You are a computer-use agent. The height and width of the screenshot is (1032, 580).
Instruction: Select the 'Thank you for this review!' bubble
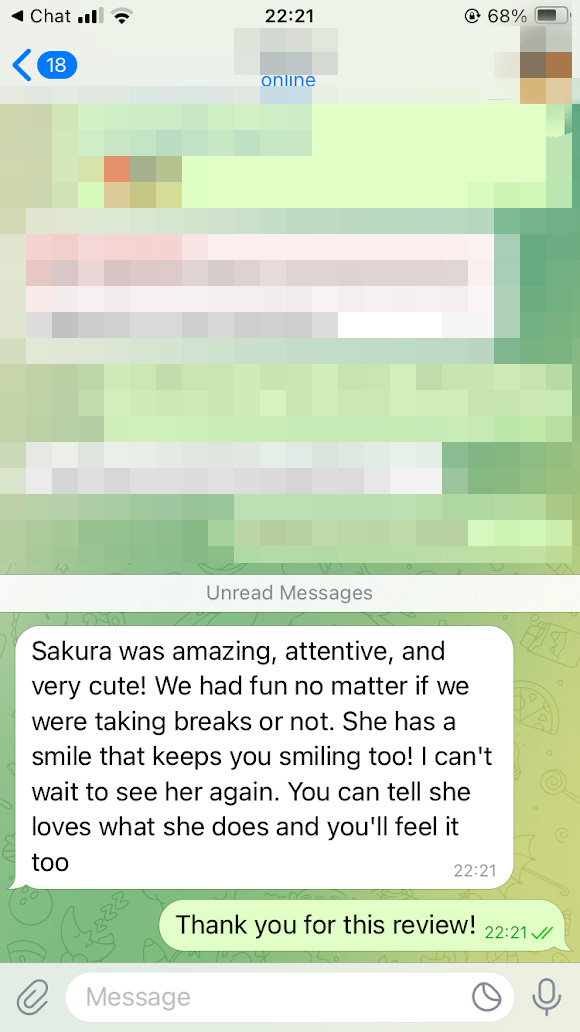(363, 925)
